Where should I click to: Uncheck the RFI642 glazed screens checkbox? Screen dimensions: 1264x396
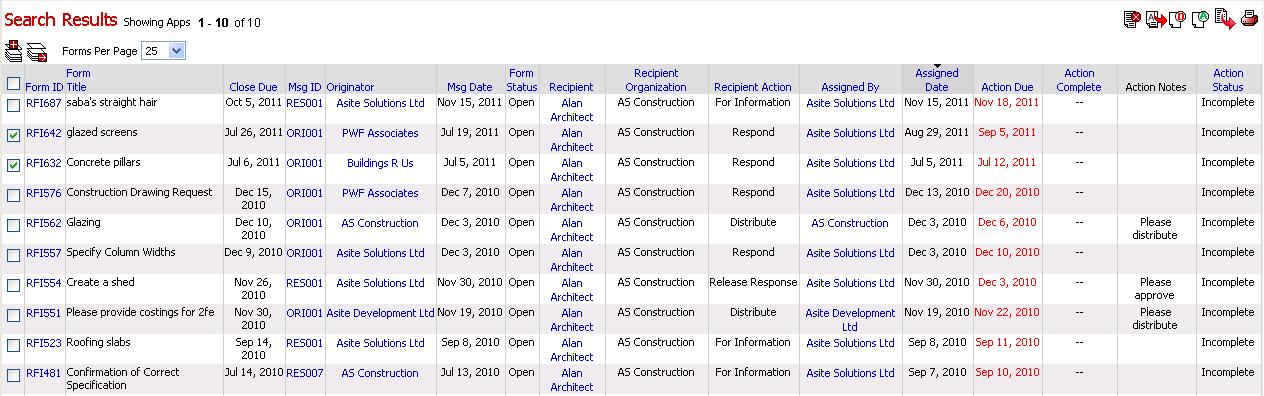click(13, 135)
